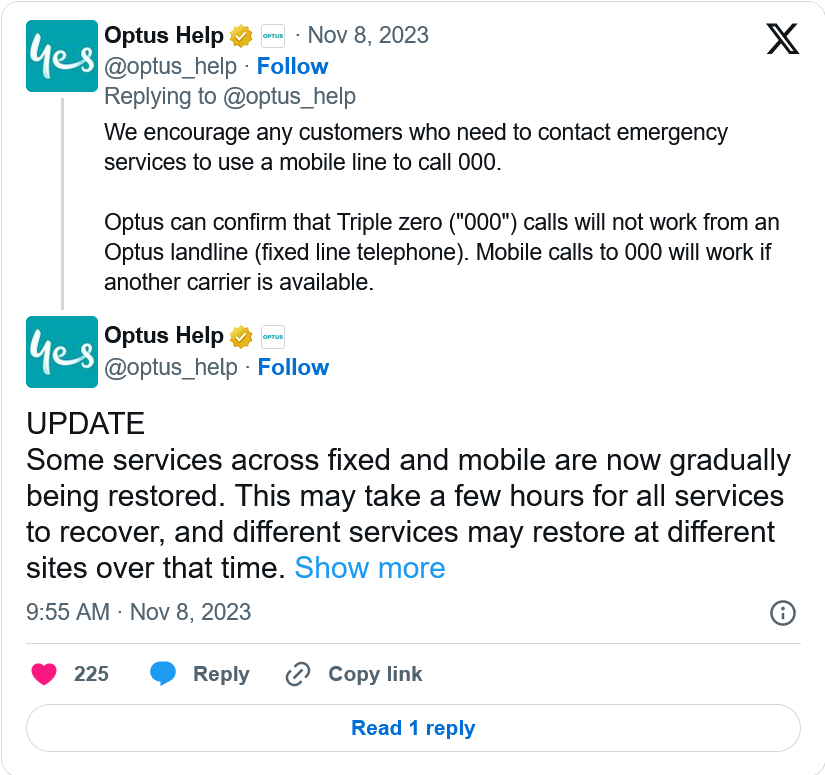Screen dimensions: 825x775
Task: Open the 9:55 AM timestamp link
Action: [x=139, y=612]
